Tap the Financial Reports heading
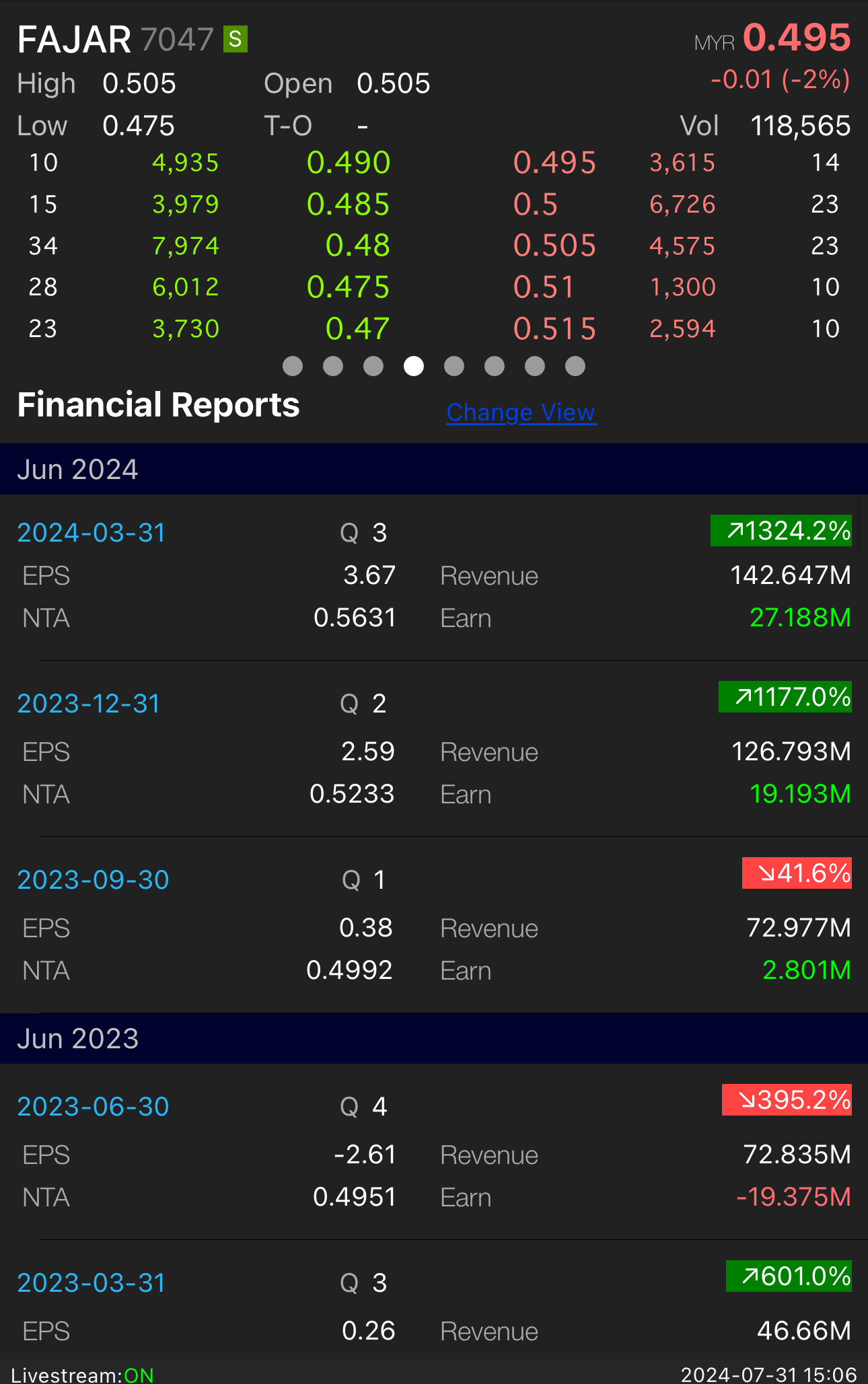 pyautogui.click(x=158, y=405)
